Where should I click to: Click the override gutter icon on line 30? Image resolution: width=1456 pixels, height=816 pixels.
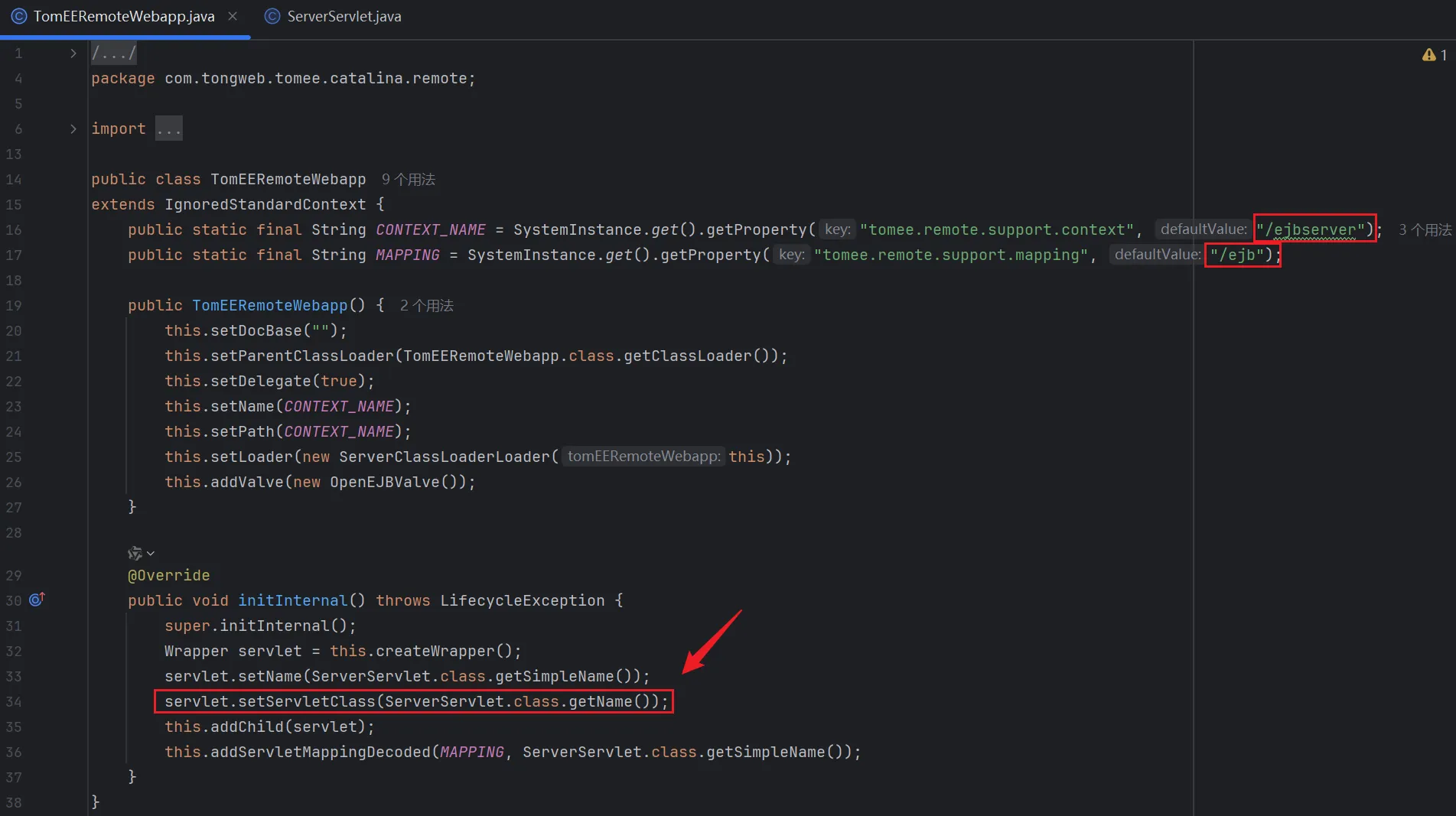pyautogui.click(x=37, y=600)
